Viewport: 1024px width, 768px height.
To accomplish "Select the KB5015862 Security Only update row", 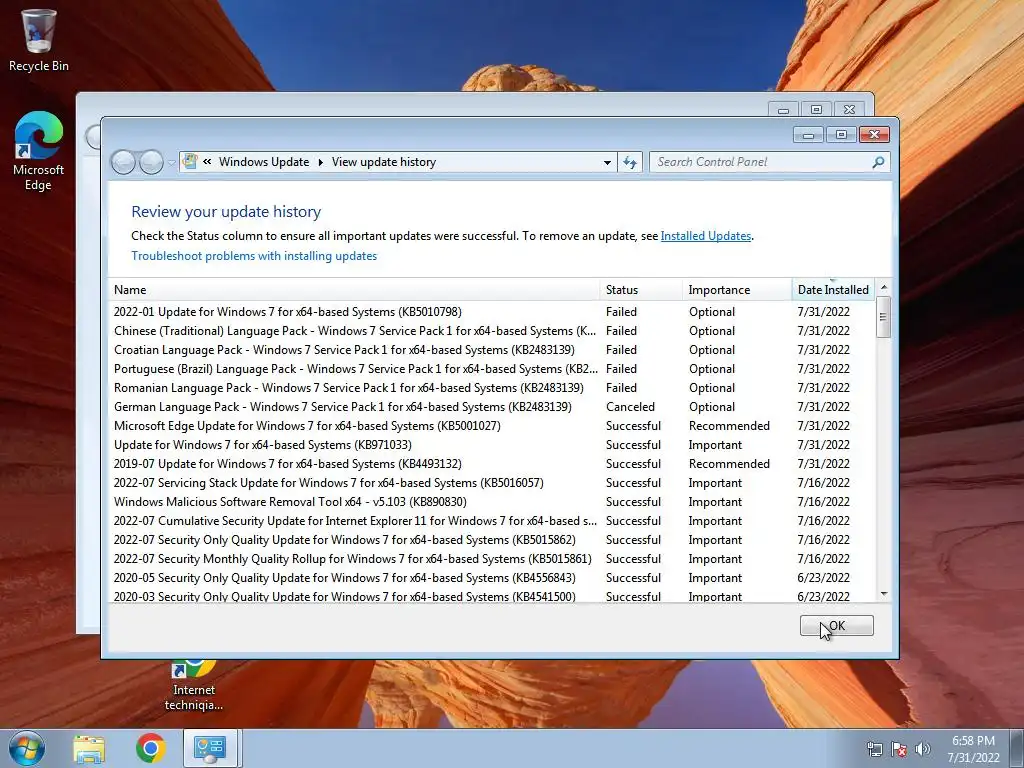I will [491, 539].
